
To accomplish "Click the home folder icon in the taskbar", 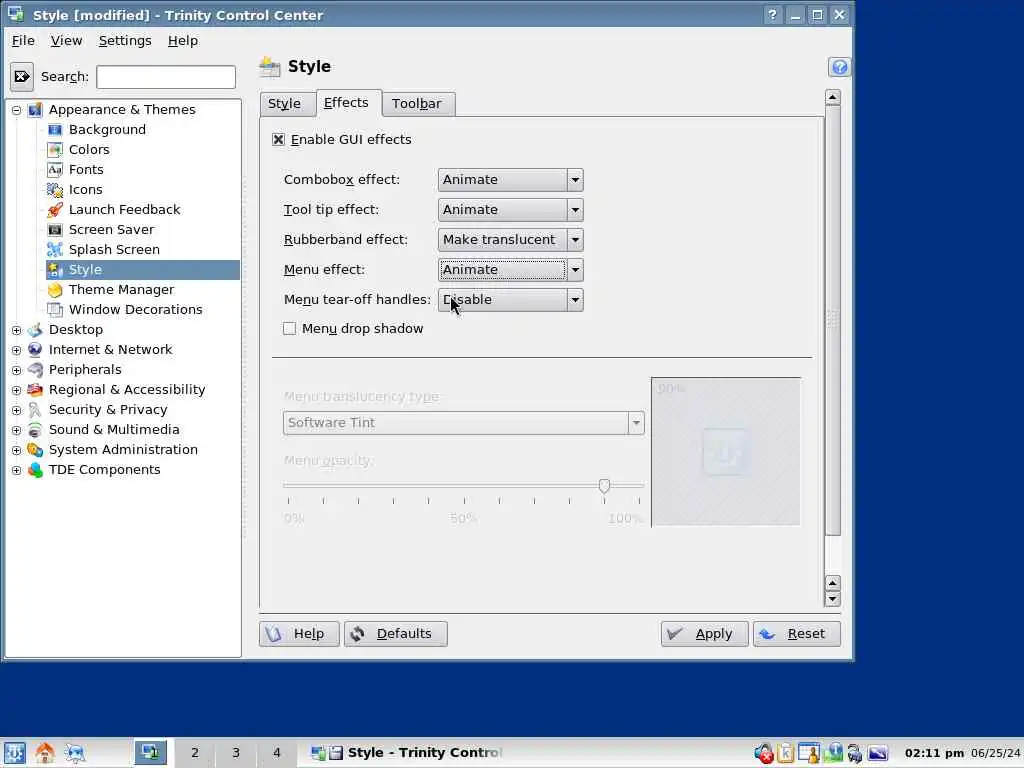I will [45, 753].
